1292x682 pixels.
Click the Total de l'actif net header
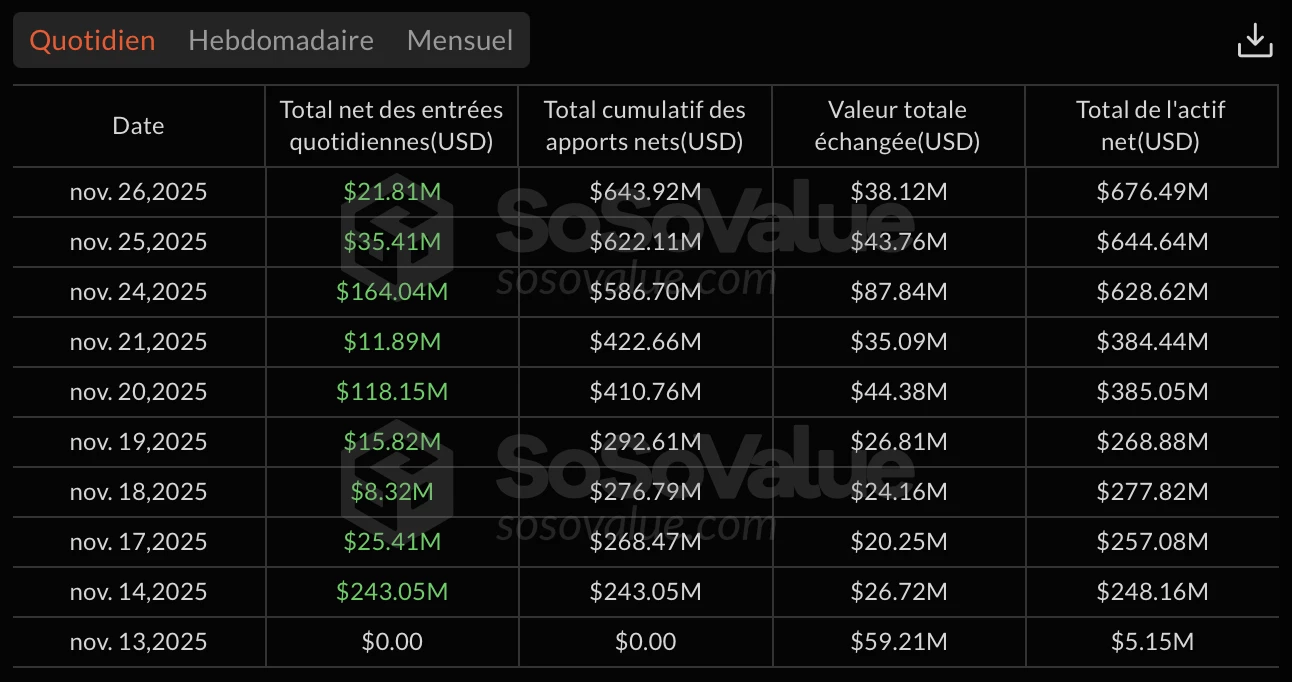tap(1152, 125)
